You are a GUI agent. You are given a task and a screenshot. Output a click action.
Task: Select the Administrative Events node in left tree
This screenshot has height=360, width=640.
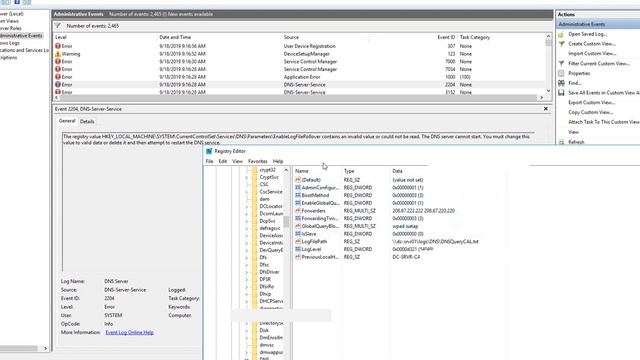click(21, 36)
